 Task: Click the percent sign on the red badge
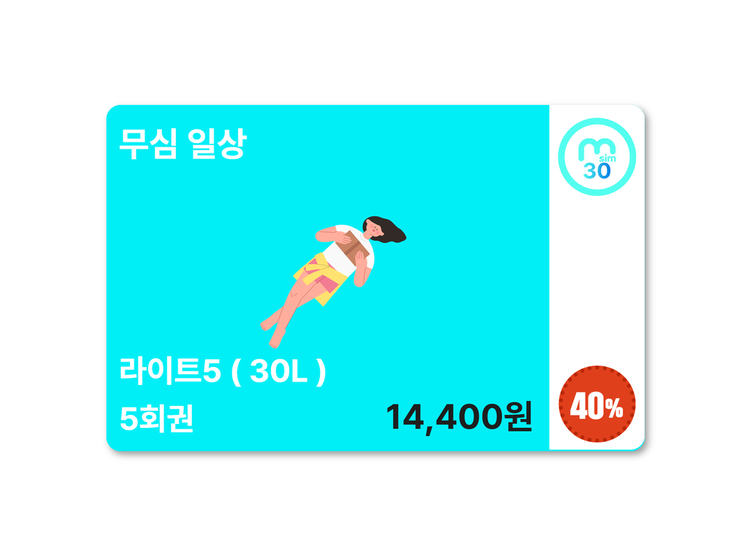tap(614, 407)
